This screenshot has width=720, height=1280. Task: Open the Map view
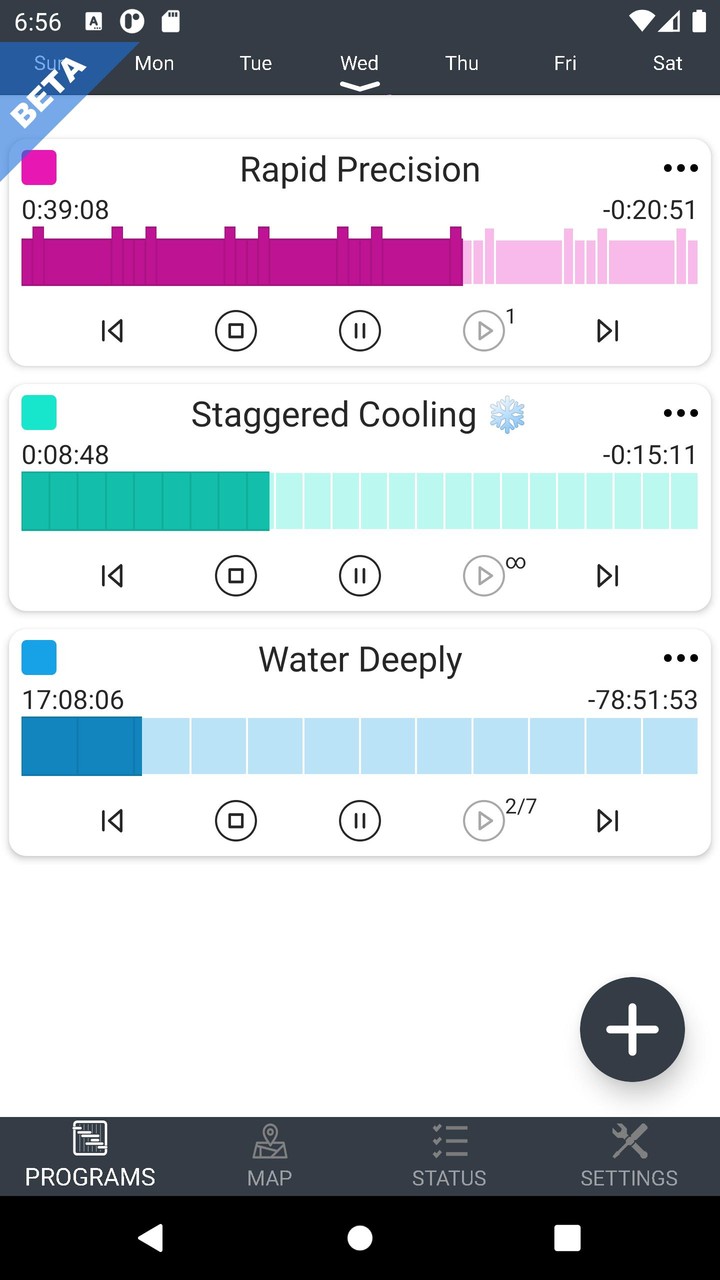pyautogui.click(x=269, y=1155)
